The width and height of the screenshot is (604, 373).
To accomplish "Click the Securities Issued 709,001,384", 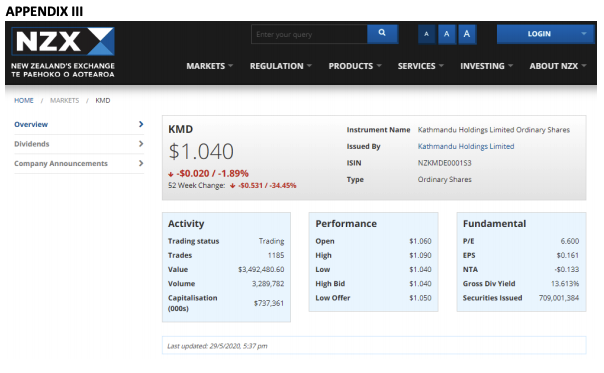I will pyautogui.click(x=559, y=298).
